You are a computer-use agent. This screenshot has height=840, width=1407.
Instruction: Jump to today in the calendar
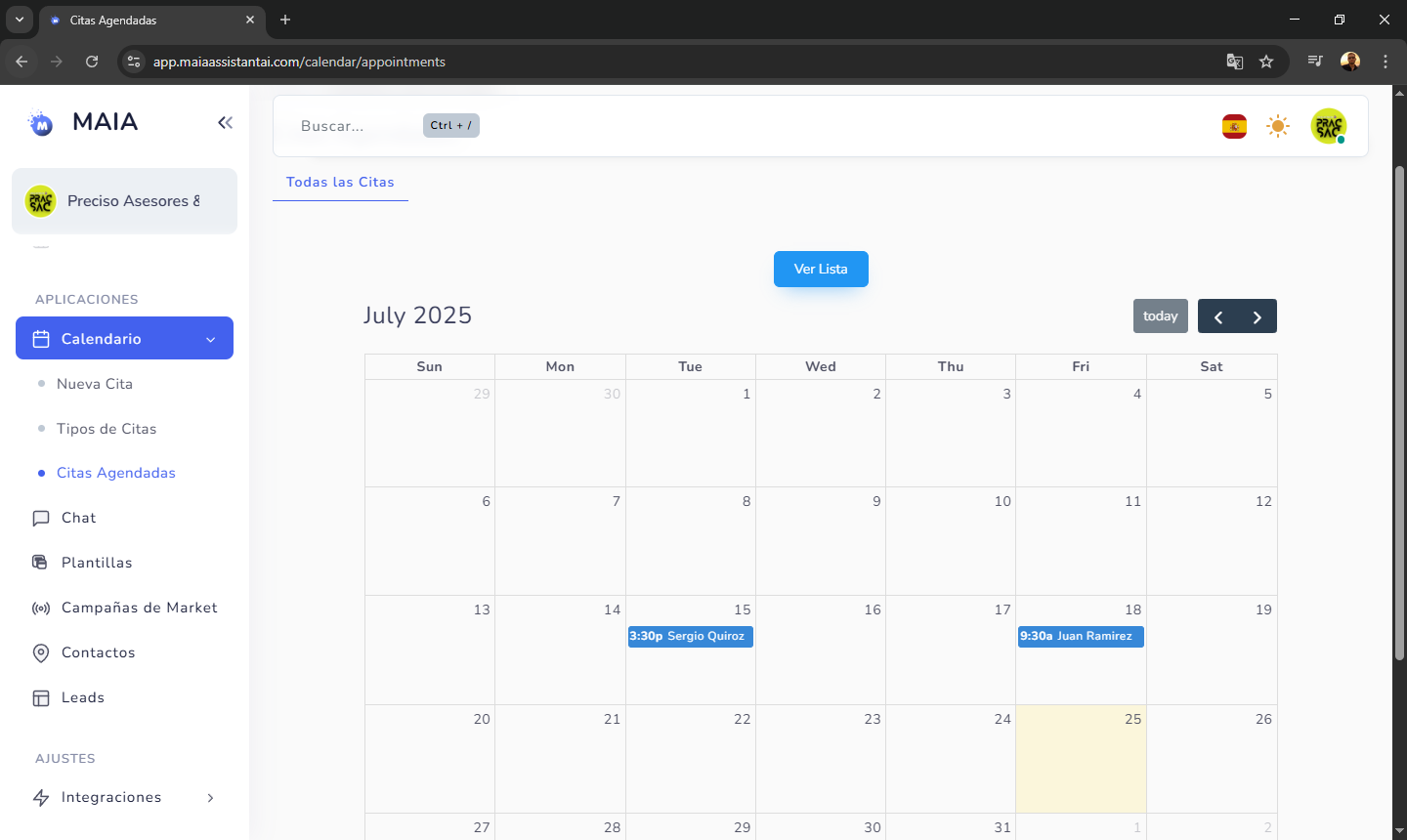(x=1160, y=316)
